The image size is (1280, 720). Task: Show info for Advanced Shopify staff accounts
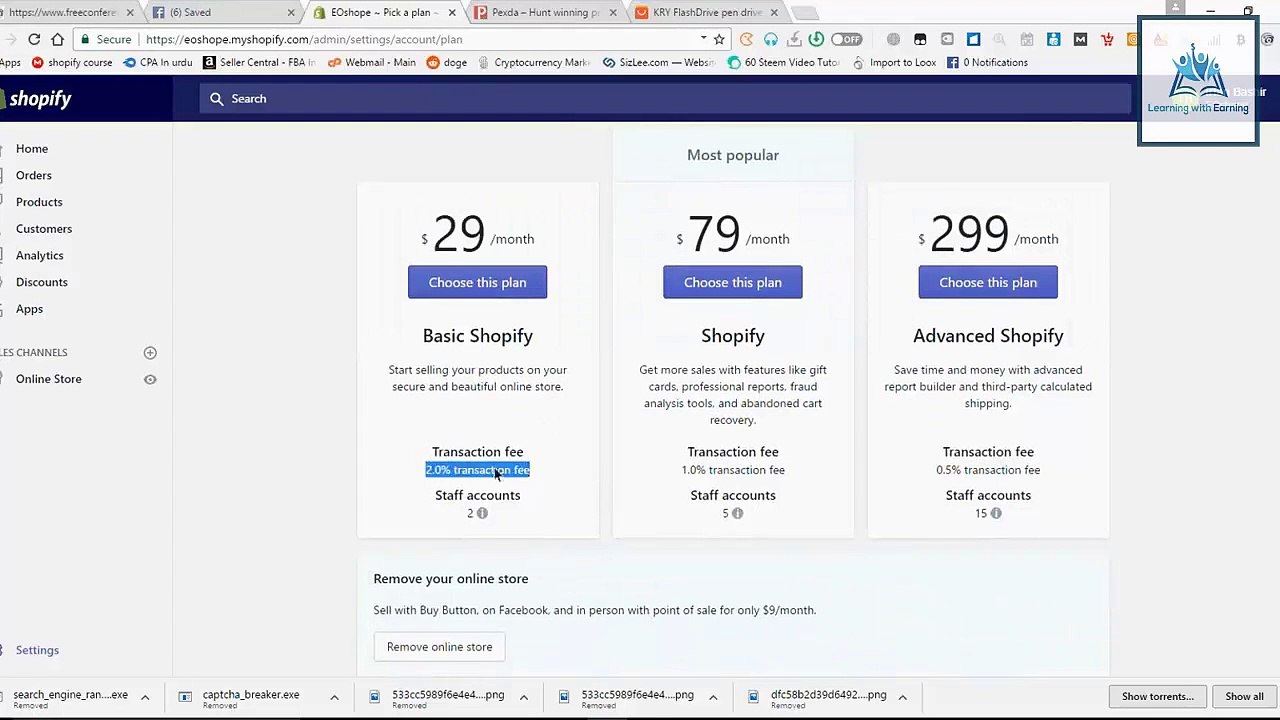(995, 513)
